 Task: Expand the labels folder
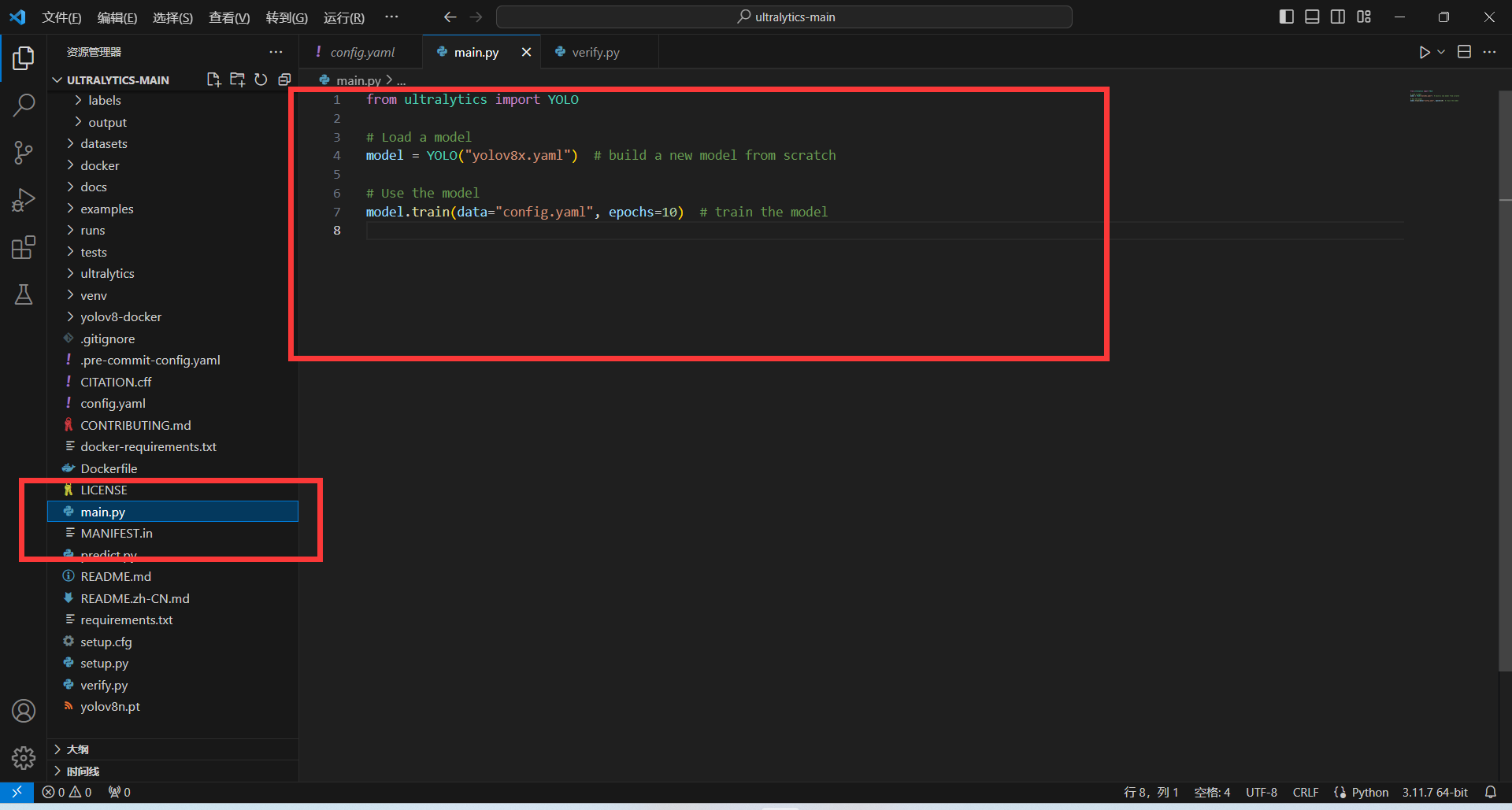pyautogui.click(x=173, y=100)
